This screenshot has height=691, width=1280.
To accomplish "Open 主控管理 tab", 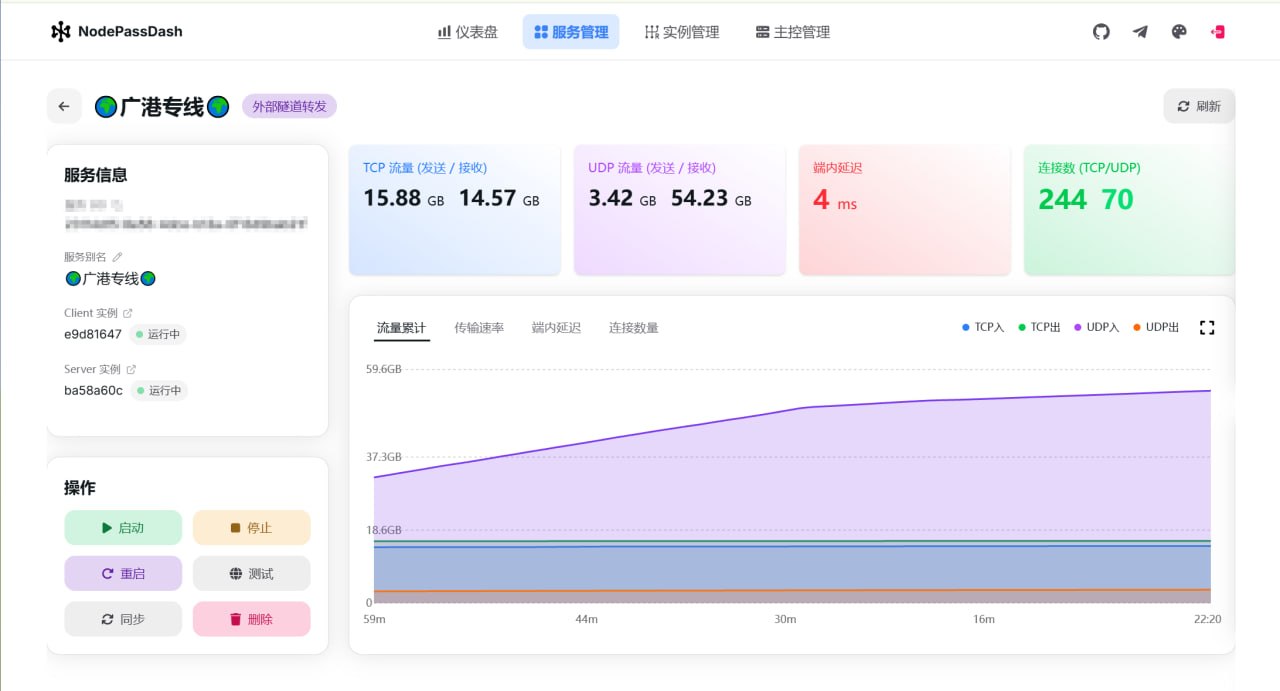I will pos(793,32).
